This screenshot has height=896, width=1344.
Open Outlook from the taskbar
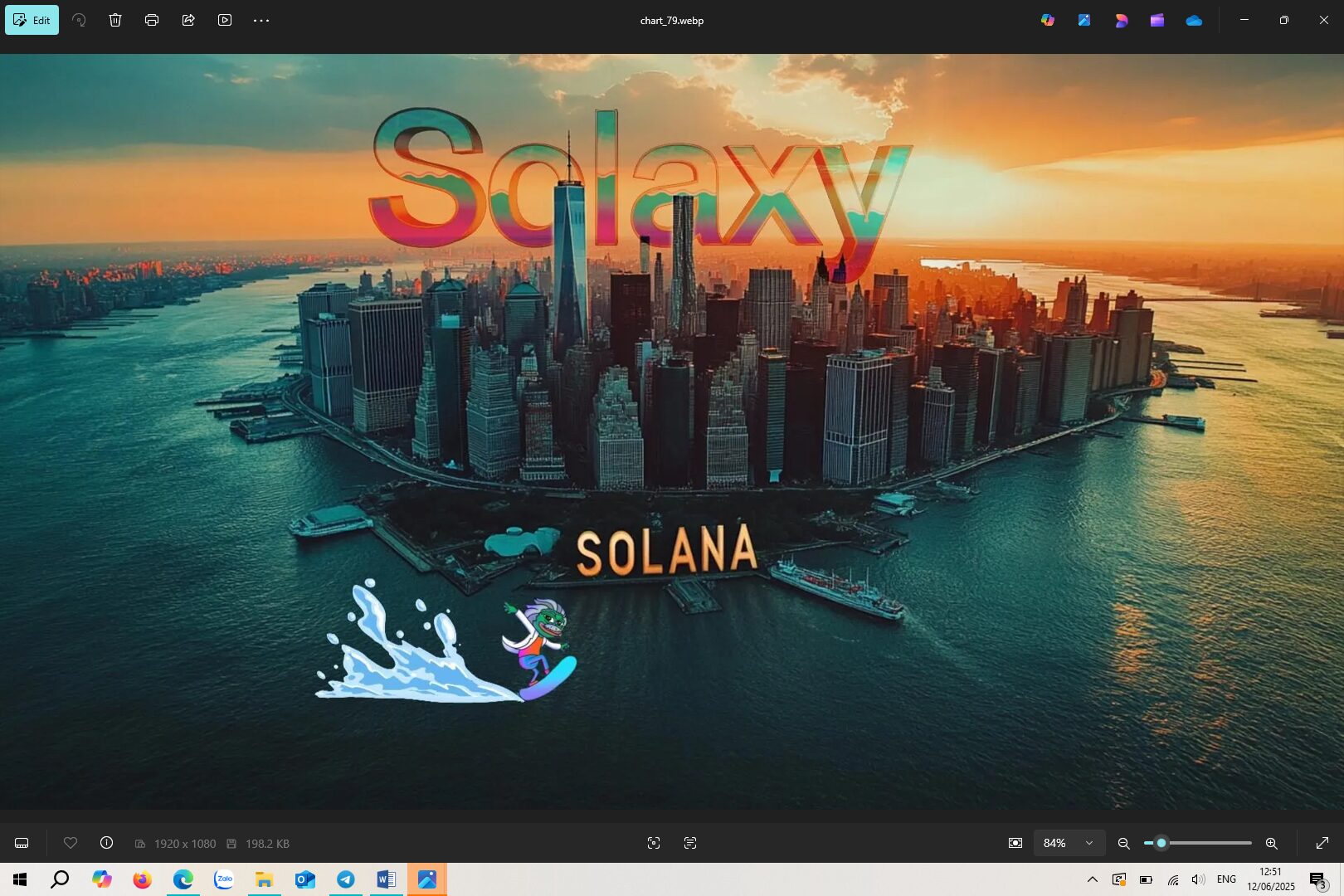pyautogui.click(x=305, y=879)
